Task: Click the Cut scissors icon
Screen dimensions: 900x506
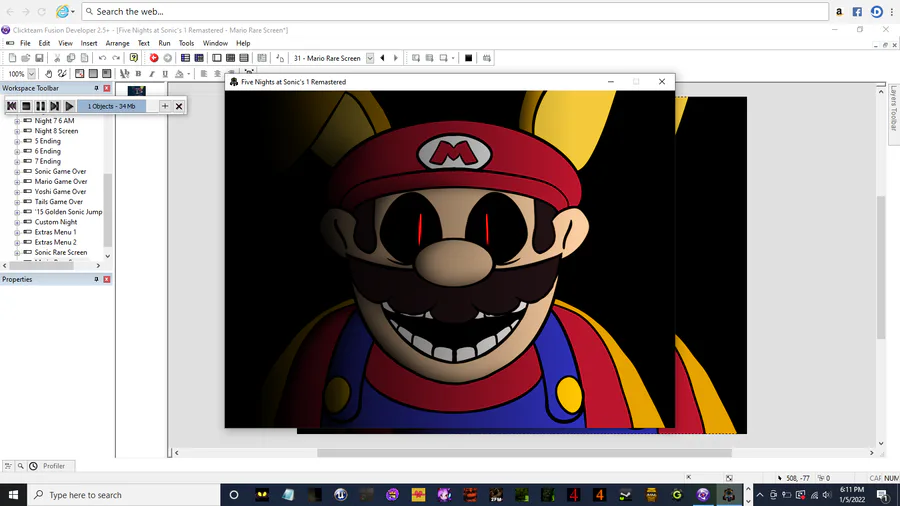Action: point(57,58)
